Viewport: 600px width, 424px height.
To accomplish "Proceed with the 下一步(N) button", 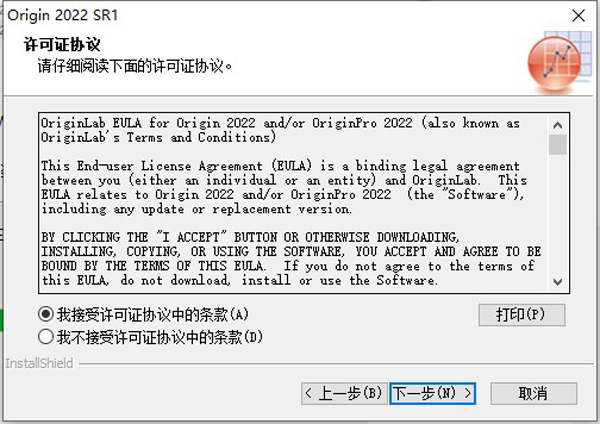I will pos(432,393).
